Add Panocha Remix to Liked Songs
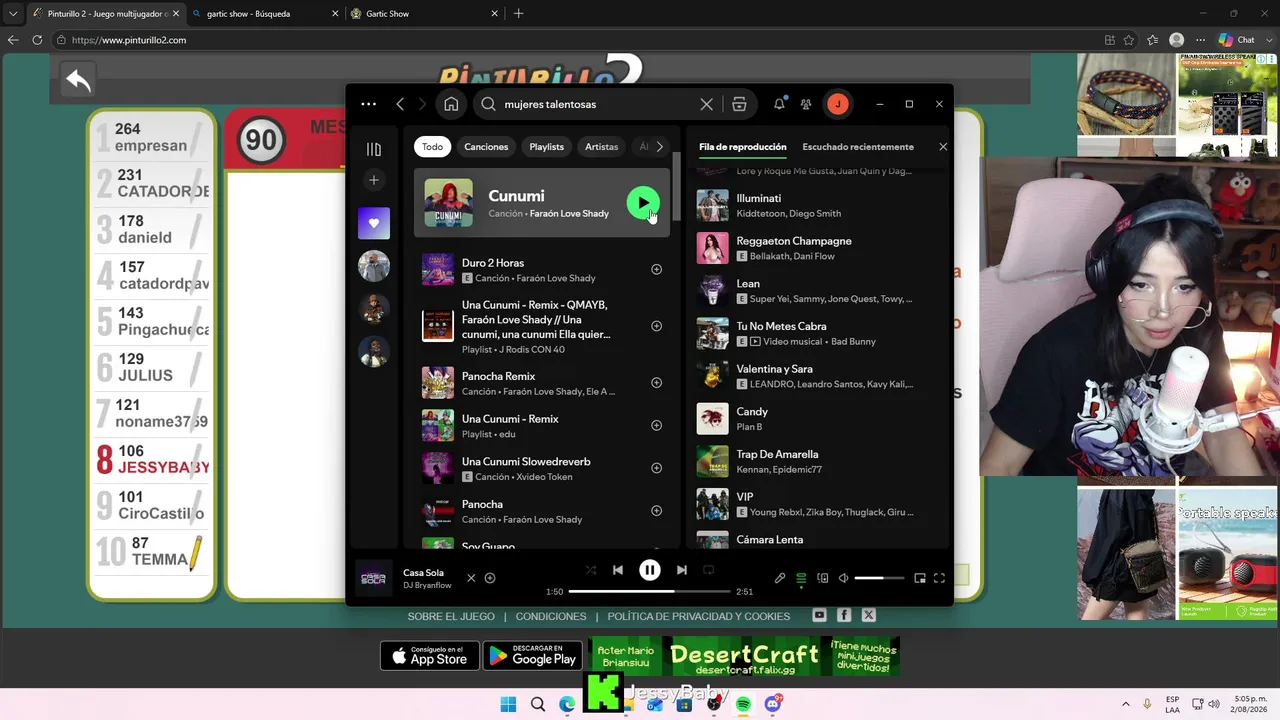The height and width of the screenshot is (720, 1280). point(656,383)
